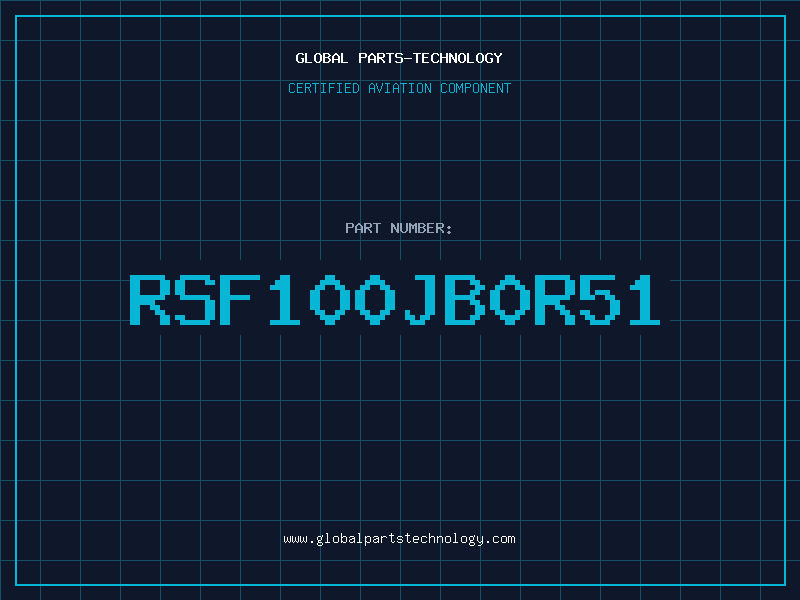800x600 pixels.
Task: Select the word CERTIFIED in the subtitle
Action: 324,88
